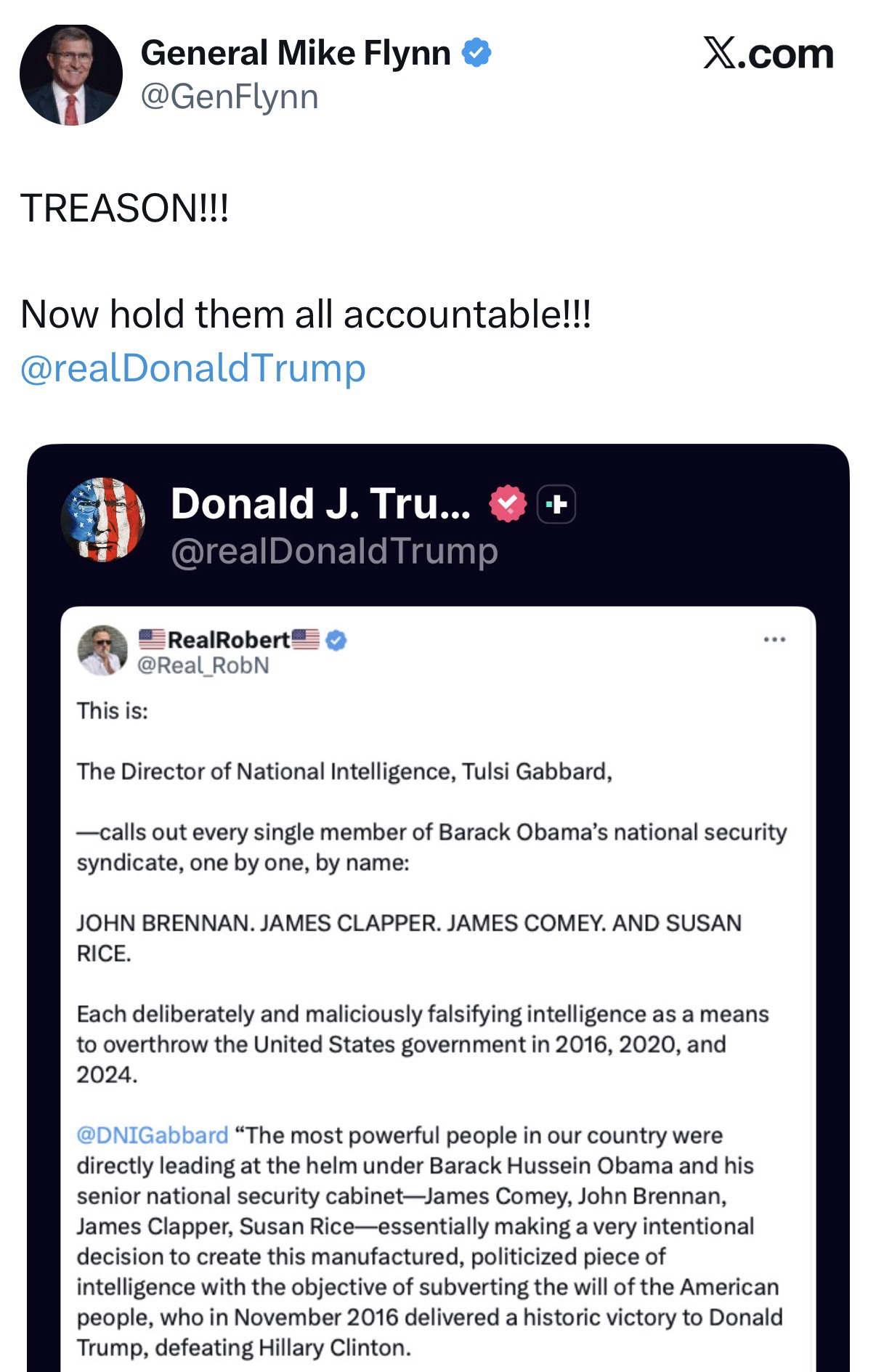
Task: Click General Mike Flynn's profile avatar
Action: pyautogui.click(x=70, y=75)
